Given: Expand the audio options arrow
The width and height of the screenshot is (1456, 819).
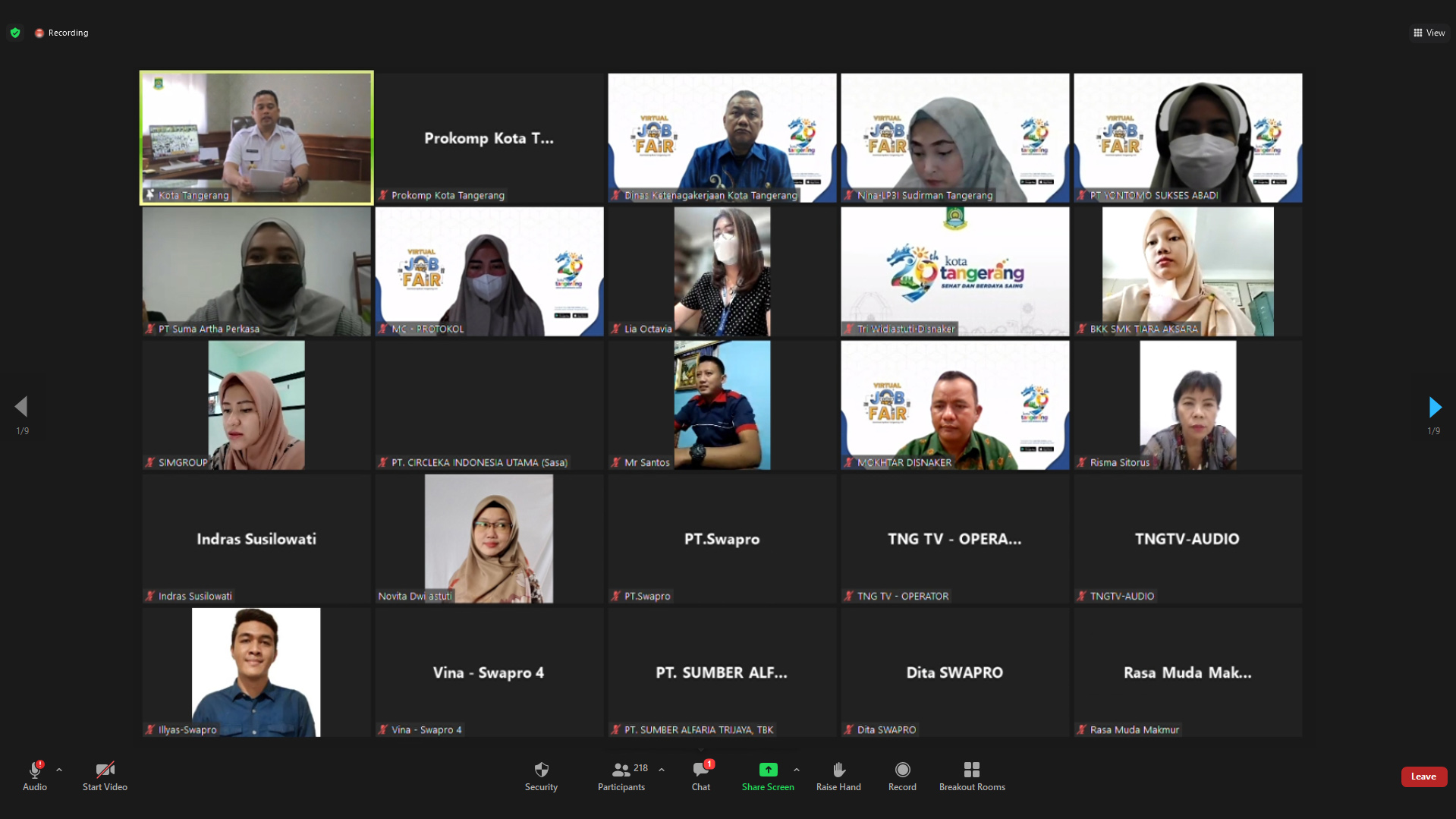Looking at the screenshot, I should (x=59, y=770).
